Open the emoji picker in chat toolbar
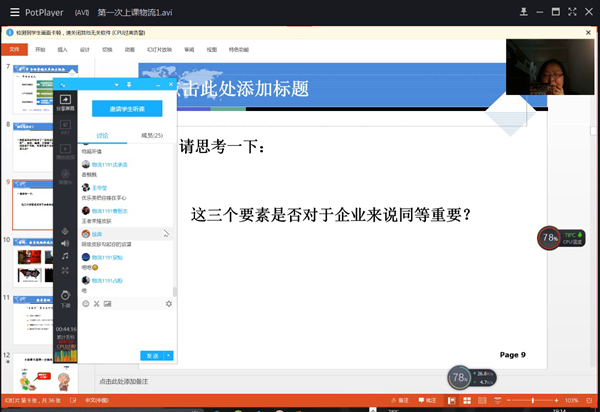This screenshot has height=412, width=600. click(86, 304)
